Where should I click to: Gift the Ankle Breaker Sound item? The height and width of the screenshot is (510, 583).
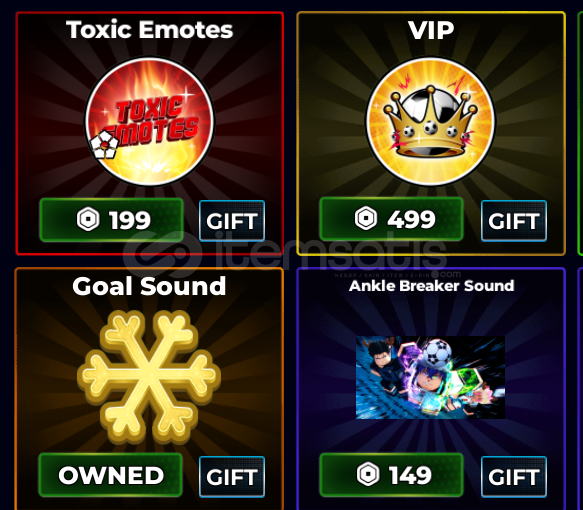tap(514, 477)
